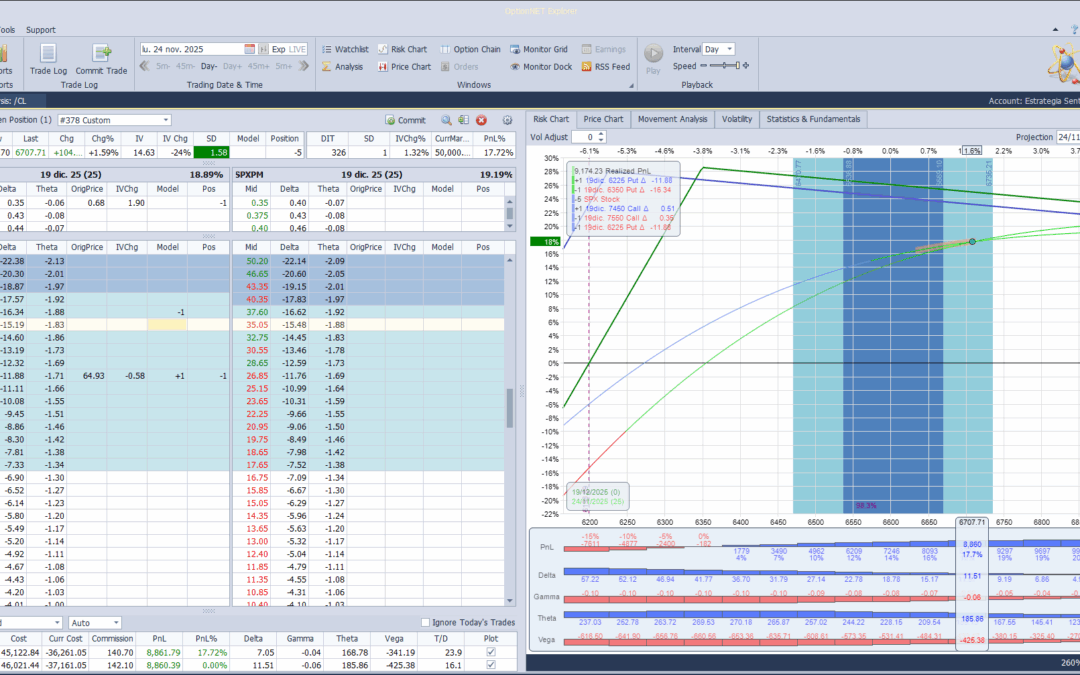This screenshot has height=675, width=1080.
Task: Click Day+ to advance one day
Action: pyautogui.click(x=232, y=66)
